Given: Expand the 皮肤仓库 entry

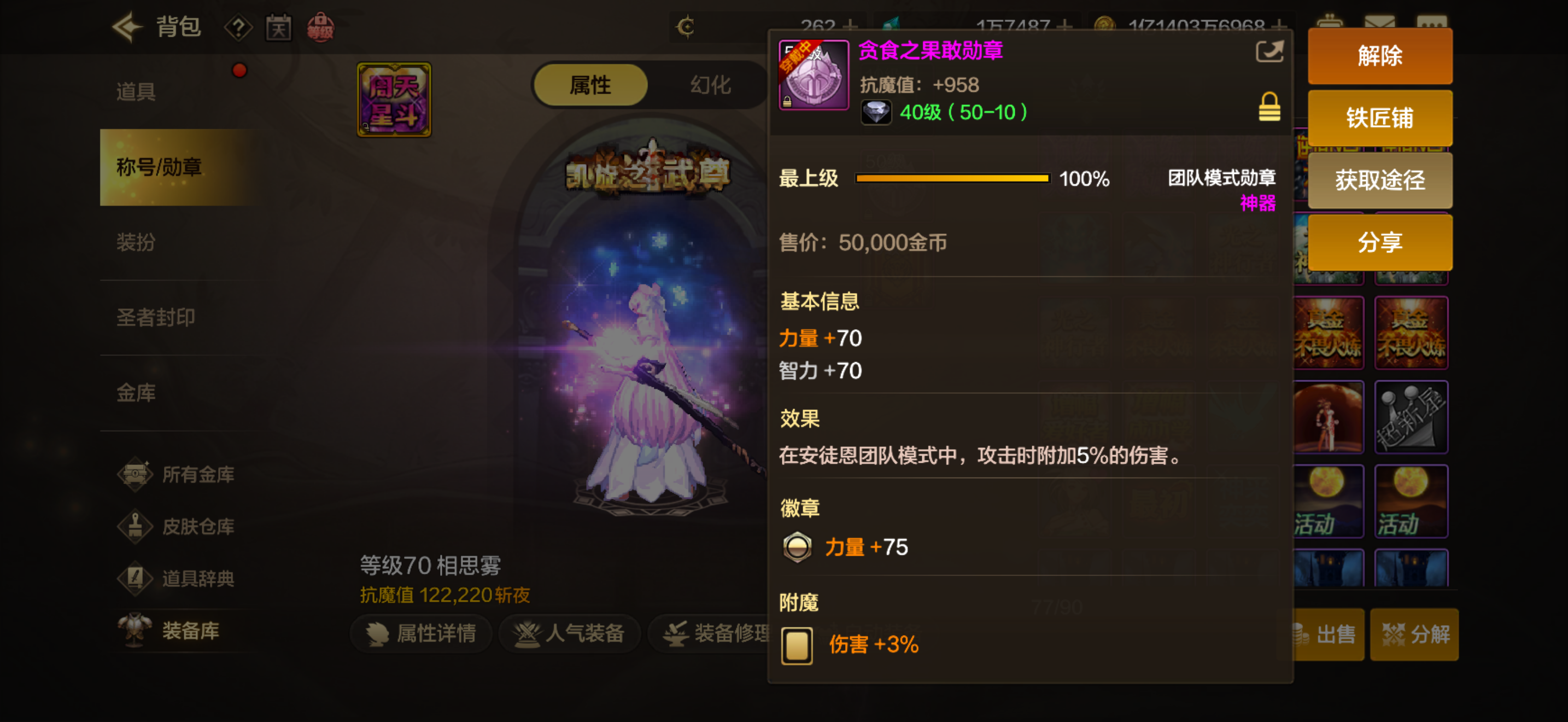Looking at the screenshot, I should [178, 526].
